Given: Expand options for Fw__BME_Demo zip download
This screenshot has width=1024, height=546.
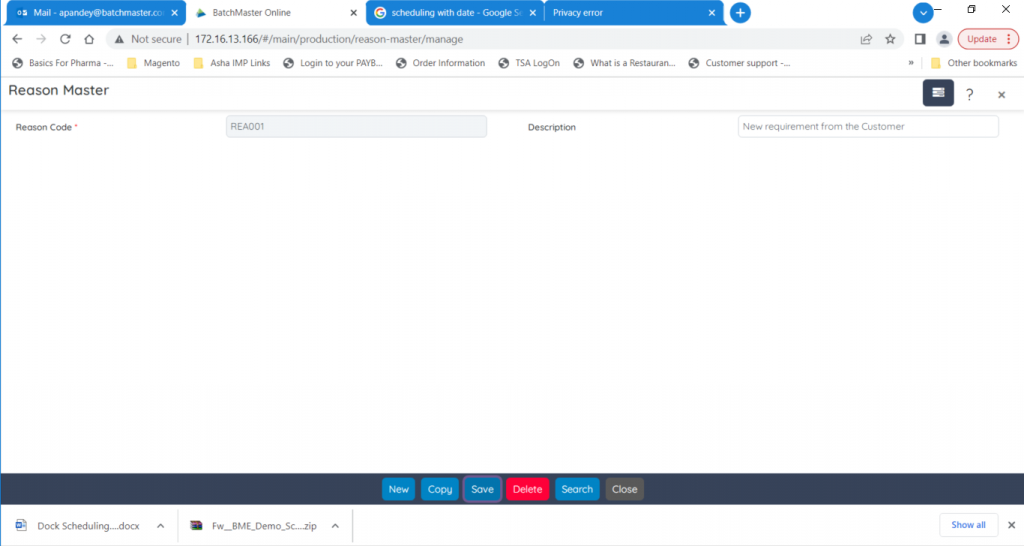Looking at the screenshot, I should point(335,526).
